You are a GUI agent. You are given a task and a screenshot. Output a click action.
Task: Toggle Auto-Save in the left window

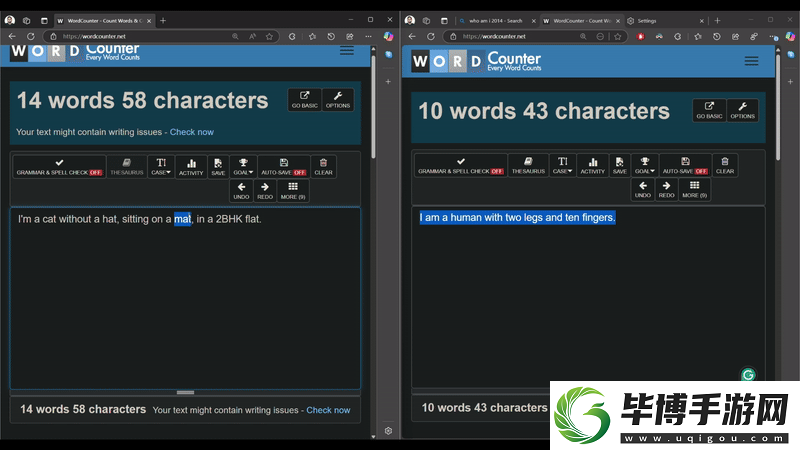coord(284,167)
